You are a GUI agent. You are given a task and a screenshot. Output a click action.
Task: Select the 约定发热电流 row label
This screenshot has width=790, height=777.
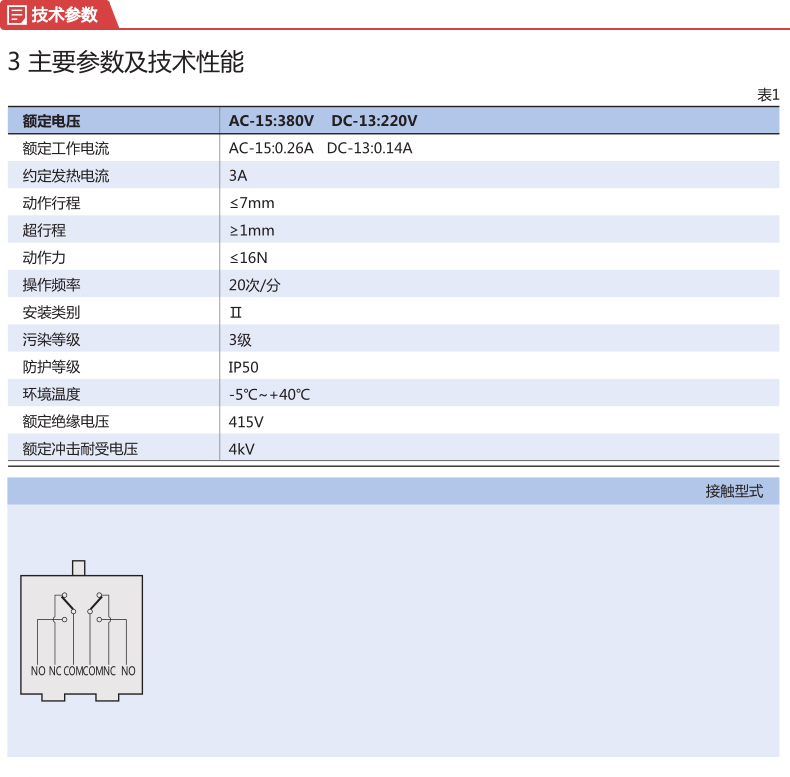point(66,176)
